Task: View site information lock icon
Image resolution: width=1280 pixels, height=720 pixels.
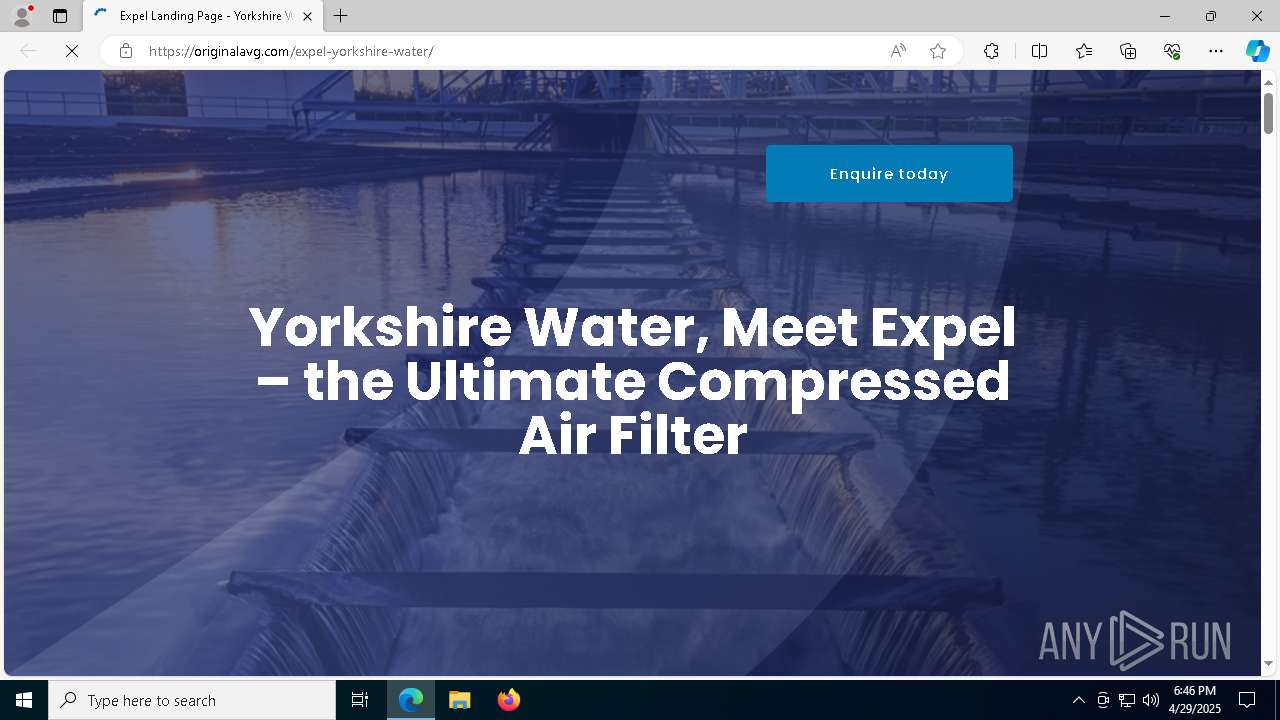Action: tap(126, 51)
